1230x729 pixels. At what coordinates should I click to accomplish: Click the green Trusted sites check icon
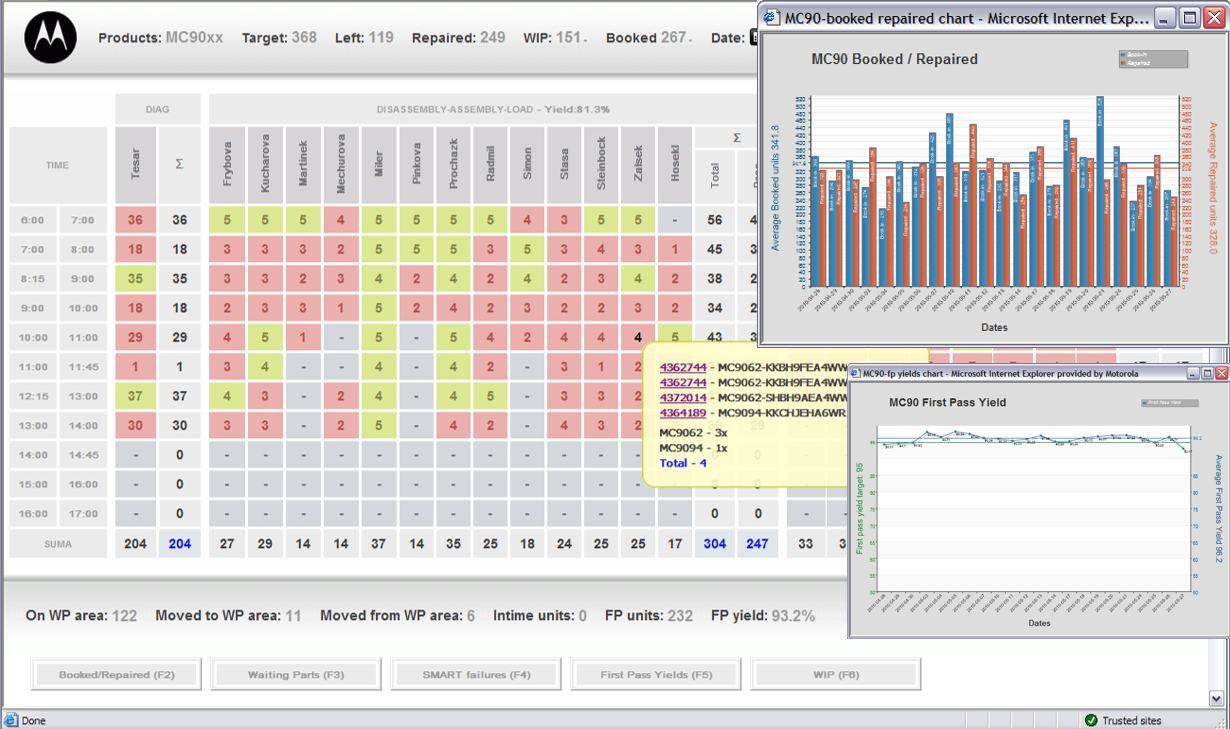coord(1091,720)
